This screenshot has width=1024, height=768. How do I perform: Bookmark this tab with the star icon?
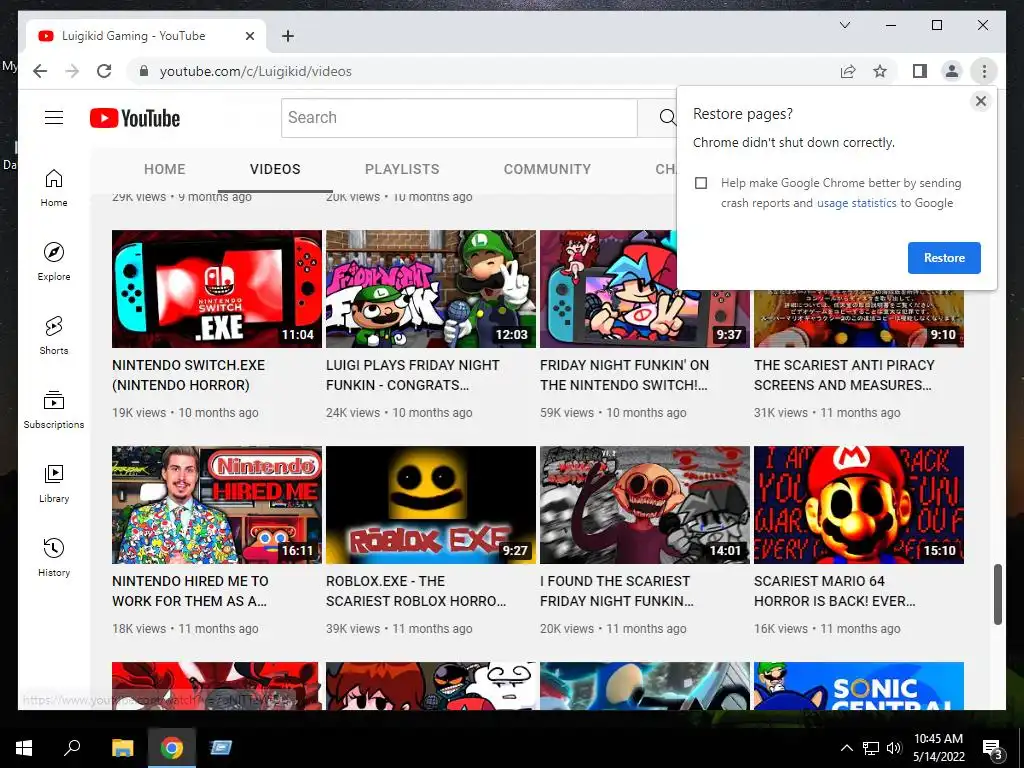coord(880,71)
